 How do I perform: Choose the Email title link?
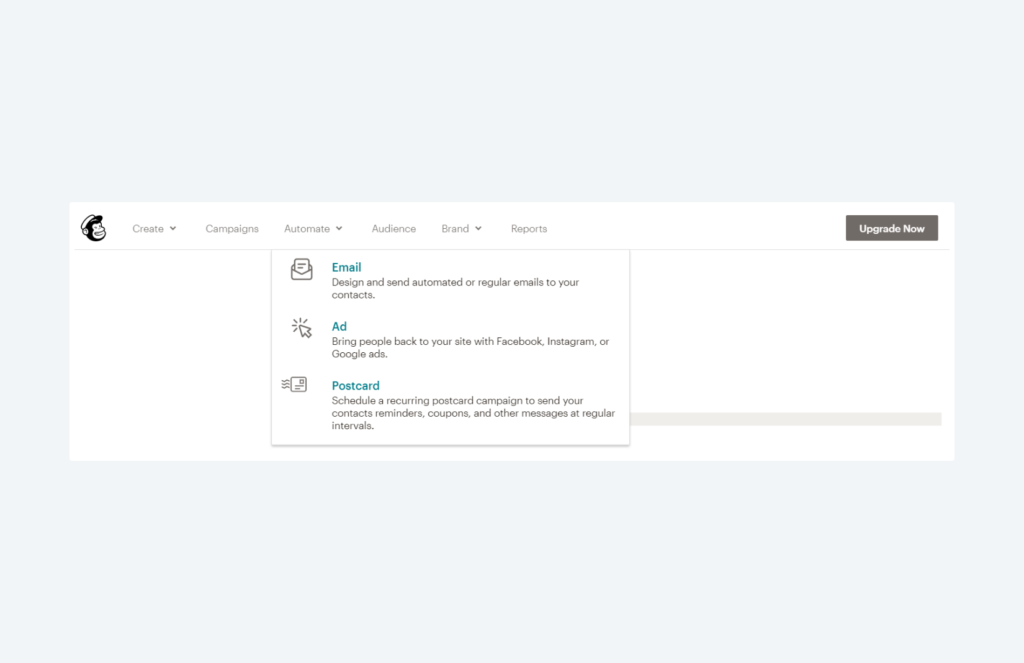point(346,268)
